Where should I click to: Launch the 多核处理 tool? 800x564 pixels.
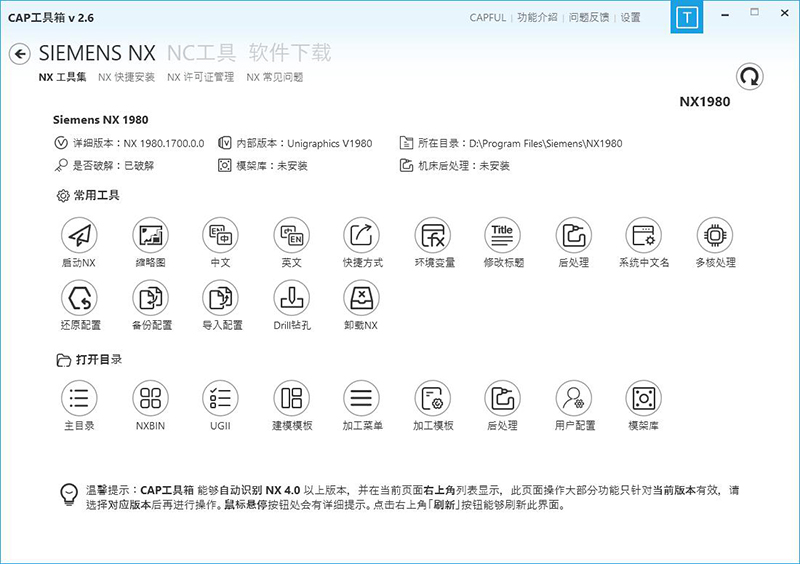[714, 236]
